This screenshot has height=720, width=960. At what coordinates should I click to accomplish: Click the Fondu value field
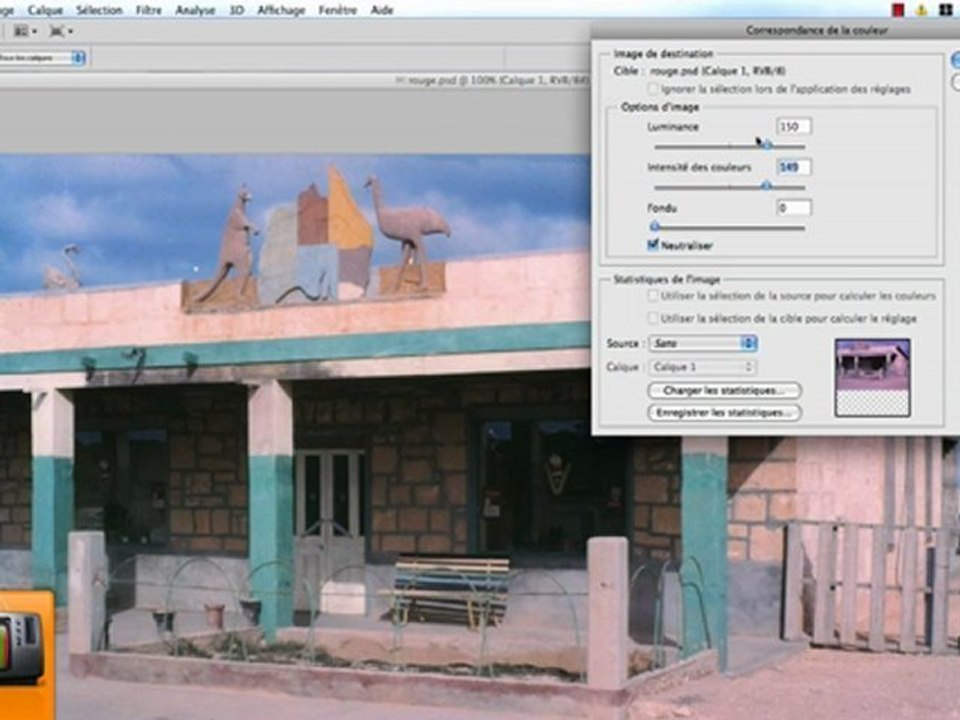(x=793, y=208)
